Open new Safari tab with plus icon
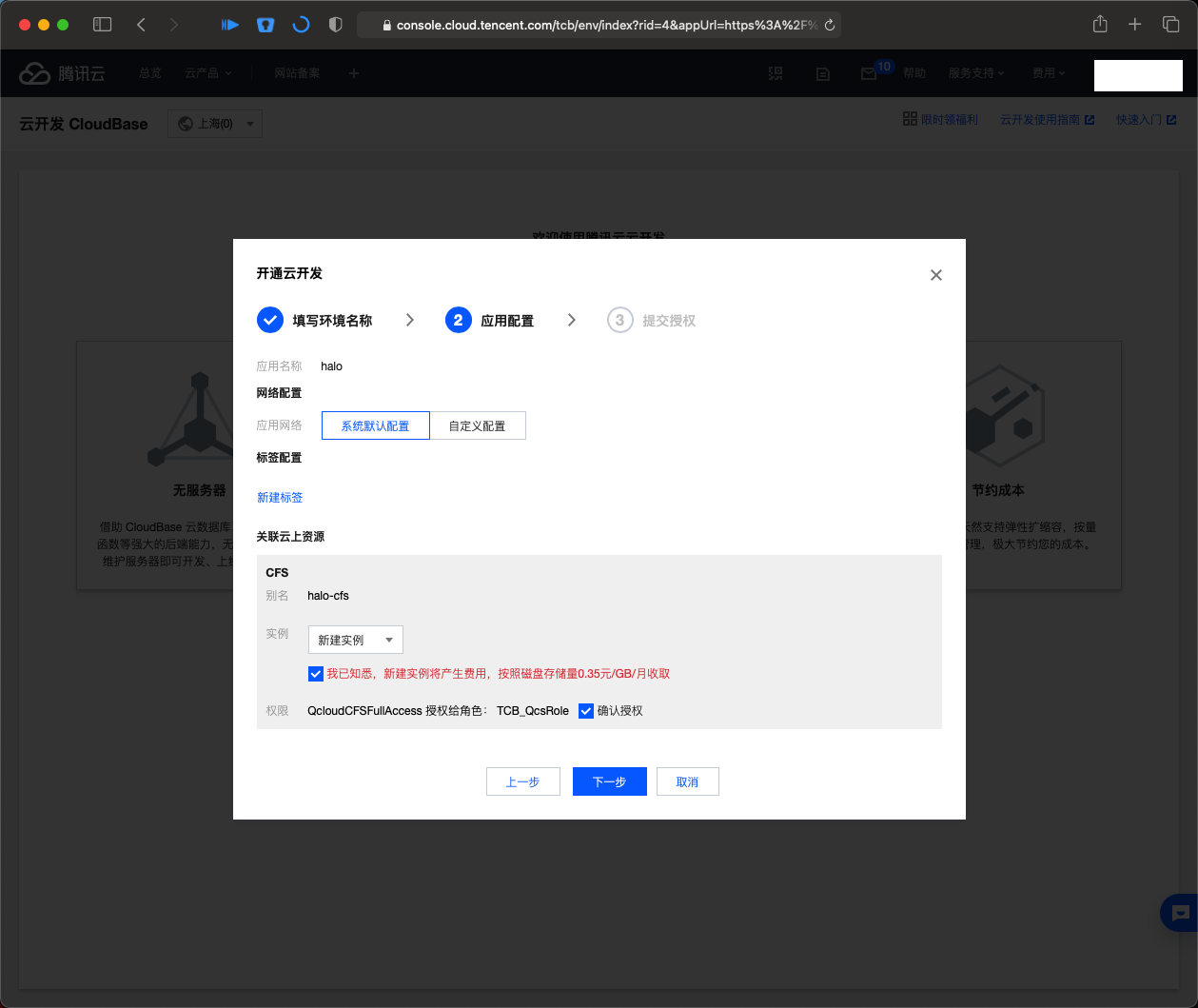Viewport: 1198px width, 1008px height. [1134, 25]
